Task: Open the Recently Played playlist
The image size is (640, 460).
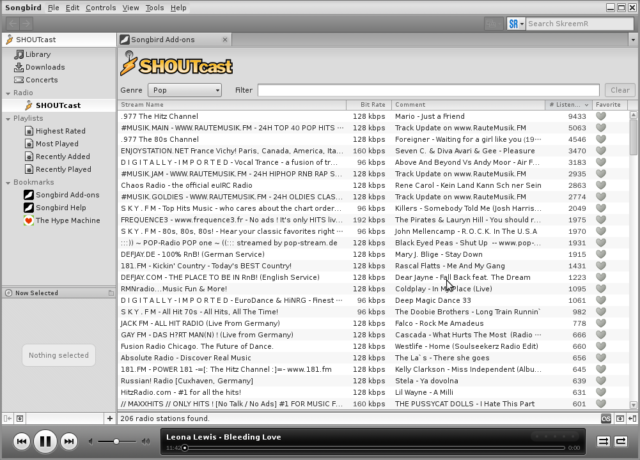Action: 58,169
